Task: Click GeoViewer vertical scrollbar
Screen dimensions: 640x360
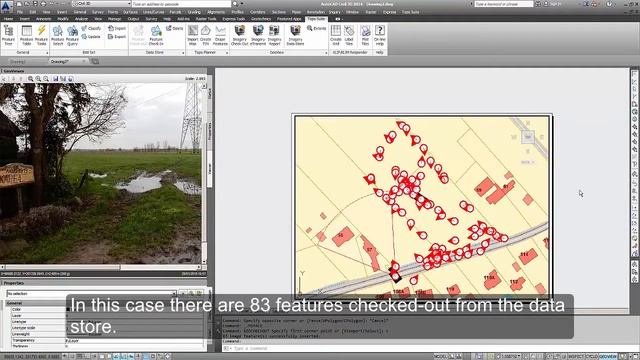Action: (204, 173)
